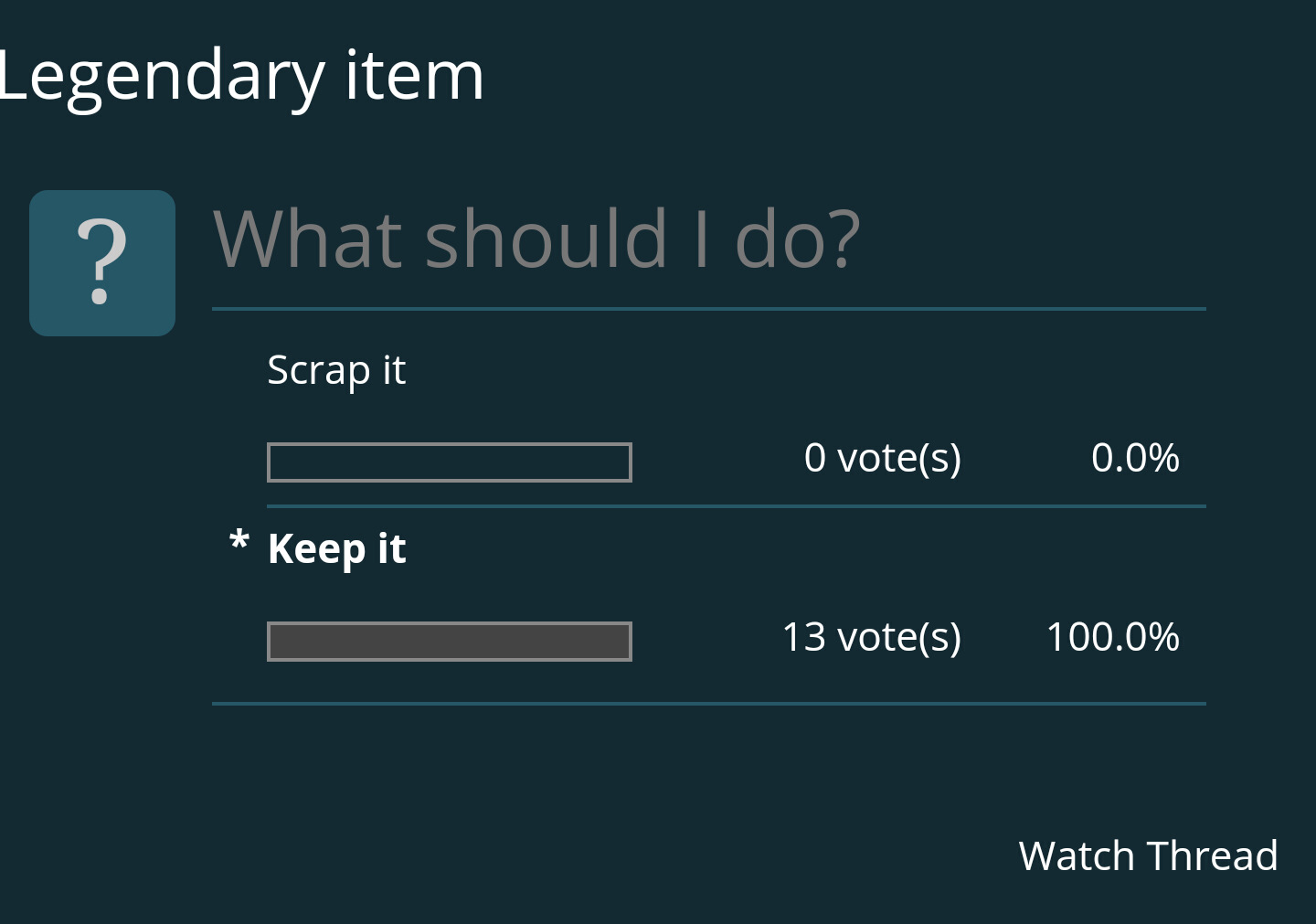Screen dimensions: 1316x924
Task: Click the 0.0% percentage
Action: pyautogui.click(x=1135, y=458)
